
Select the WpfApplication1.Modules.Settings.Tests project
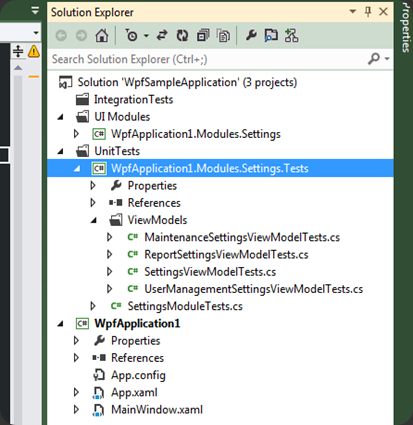[x=210, y=168]
